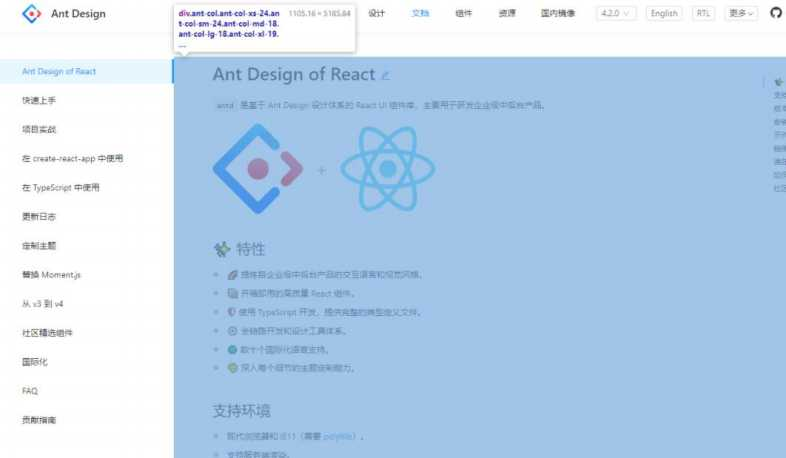The height and width of the screenshot is (458, 786).
Task: Click the polyfills link under 支持环境
Action: coord(339,436)
